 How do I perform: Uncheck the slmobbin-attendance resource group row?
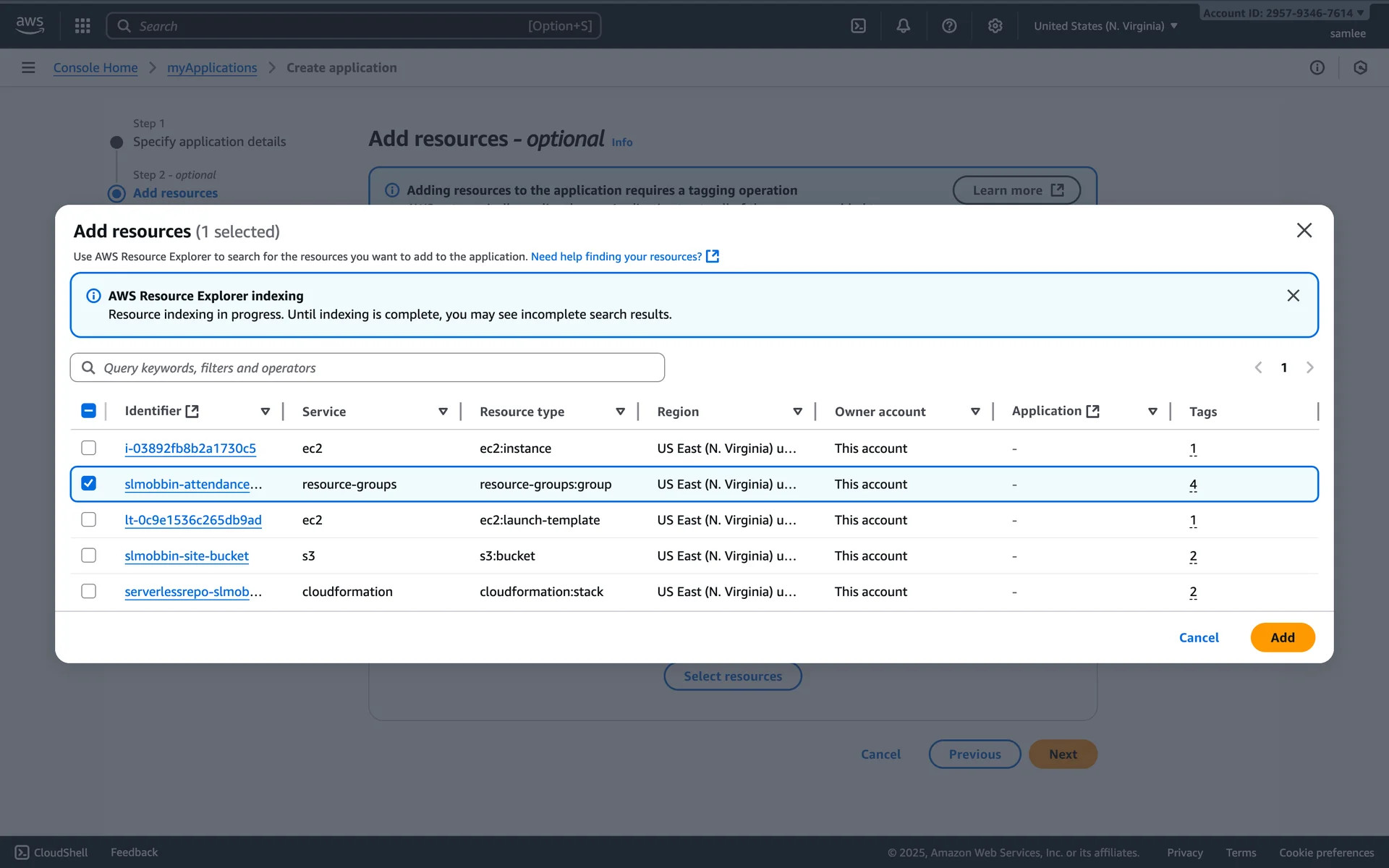click(88, 483)
